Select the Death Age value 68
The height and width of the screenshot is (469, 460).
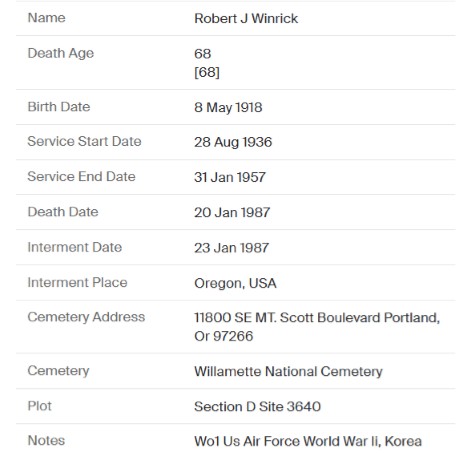point(203,54)
